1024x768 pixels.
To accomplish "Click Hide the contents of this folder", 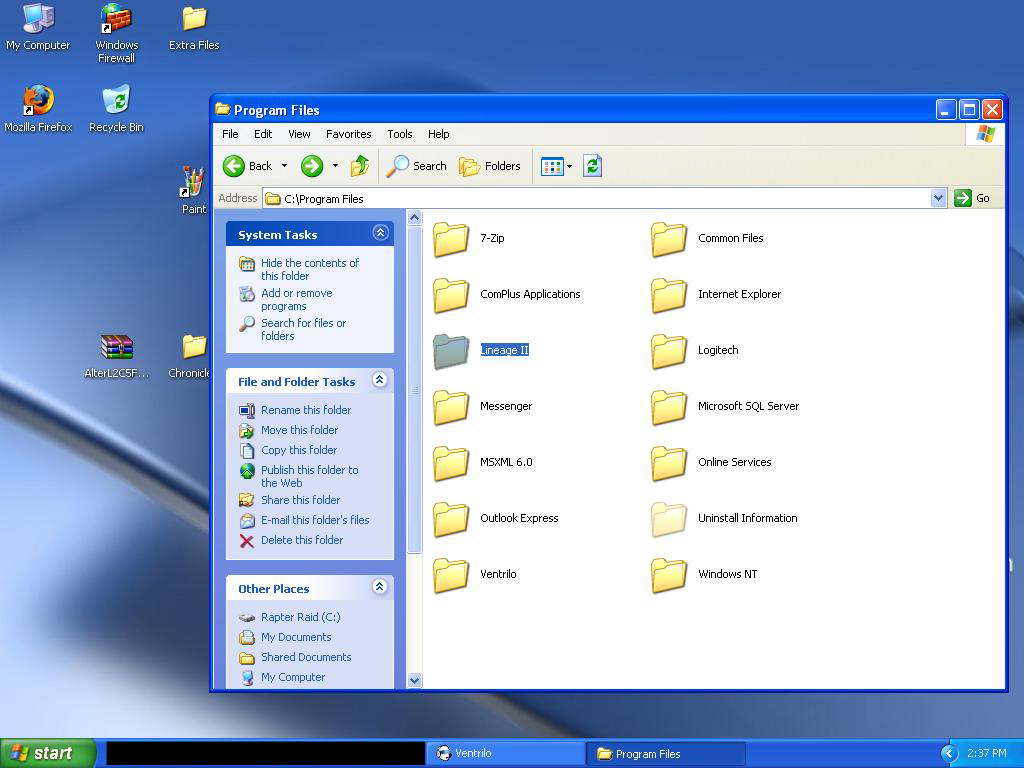I will click(310, 269).
